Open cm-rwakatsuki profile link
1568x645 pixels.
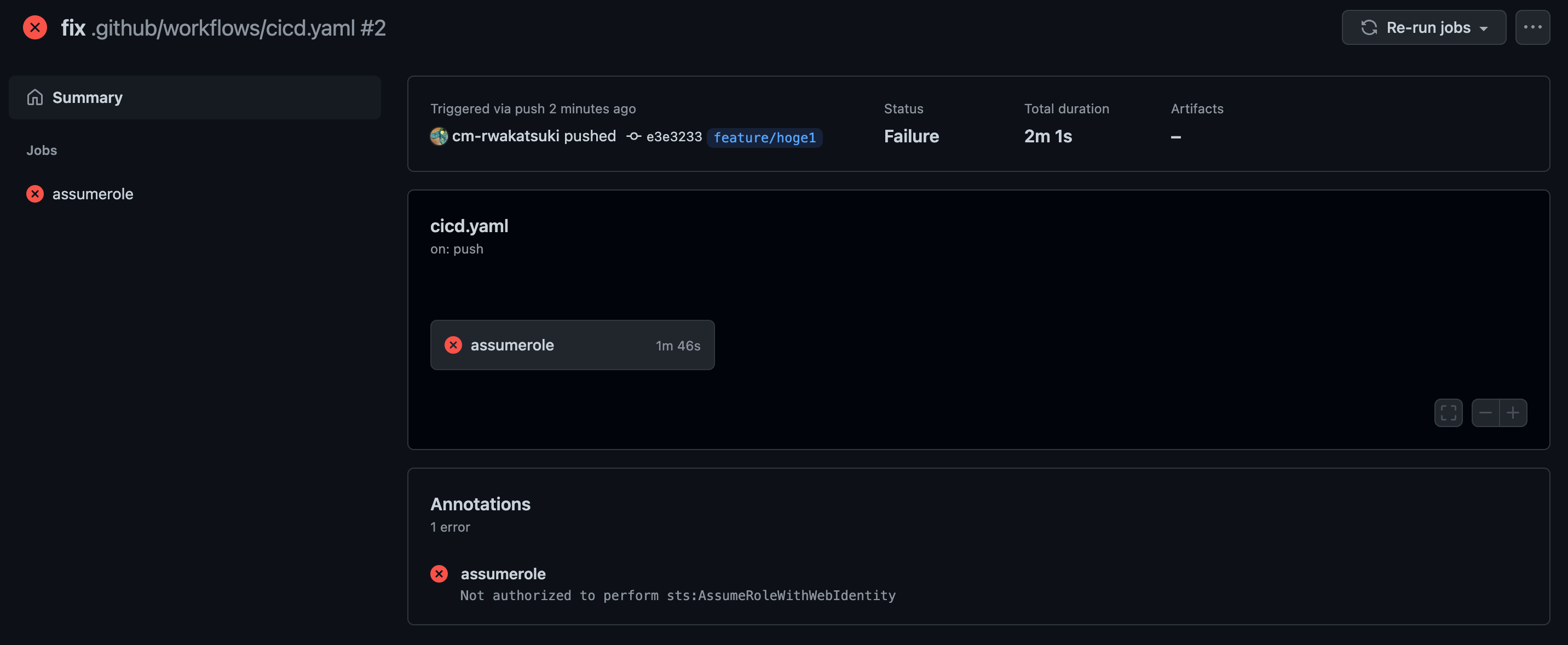(505, 136)
